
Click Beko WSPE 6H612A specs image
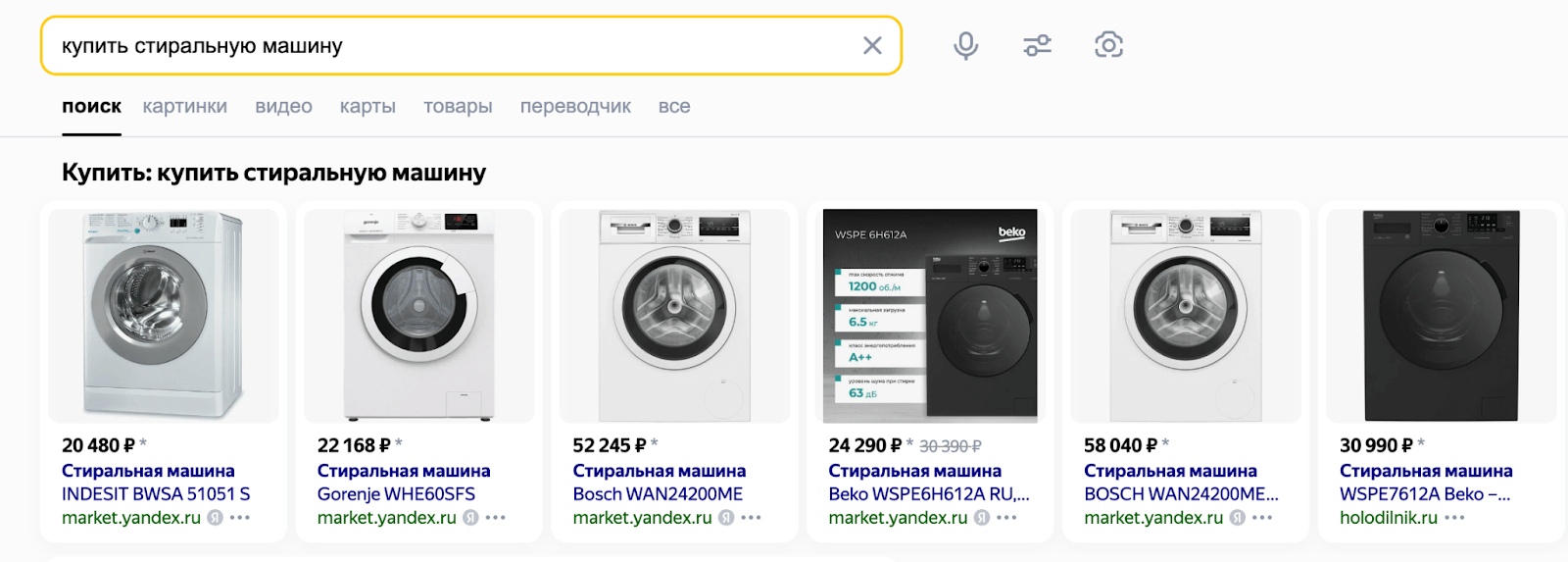tap(930, 316)
